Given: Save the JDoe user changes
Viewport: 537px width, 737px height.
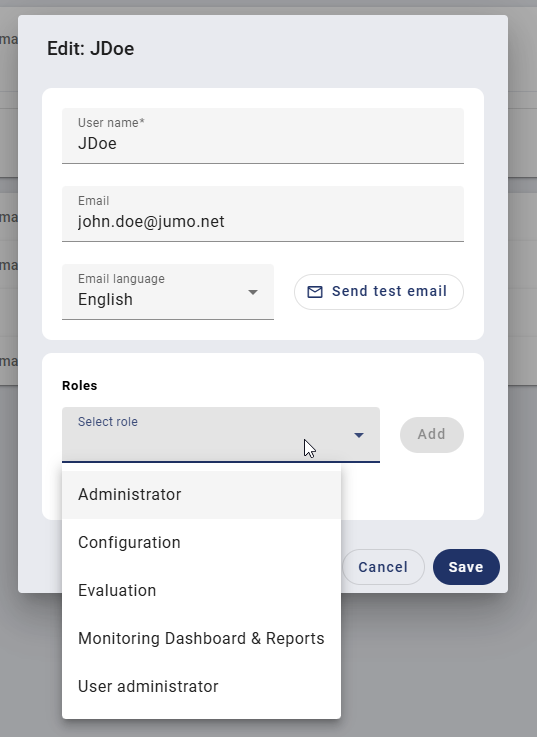Looking at the screenshot, I should point(466,567).
